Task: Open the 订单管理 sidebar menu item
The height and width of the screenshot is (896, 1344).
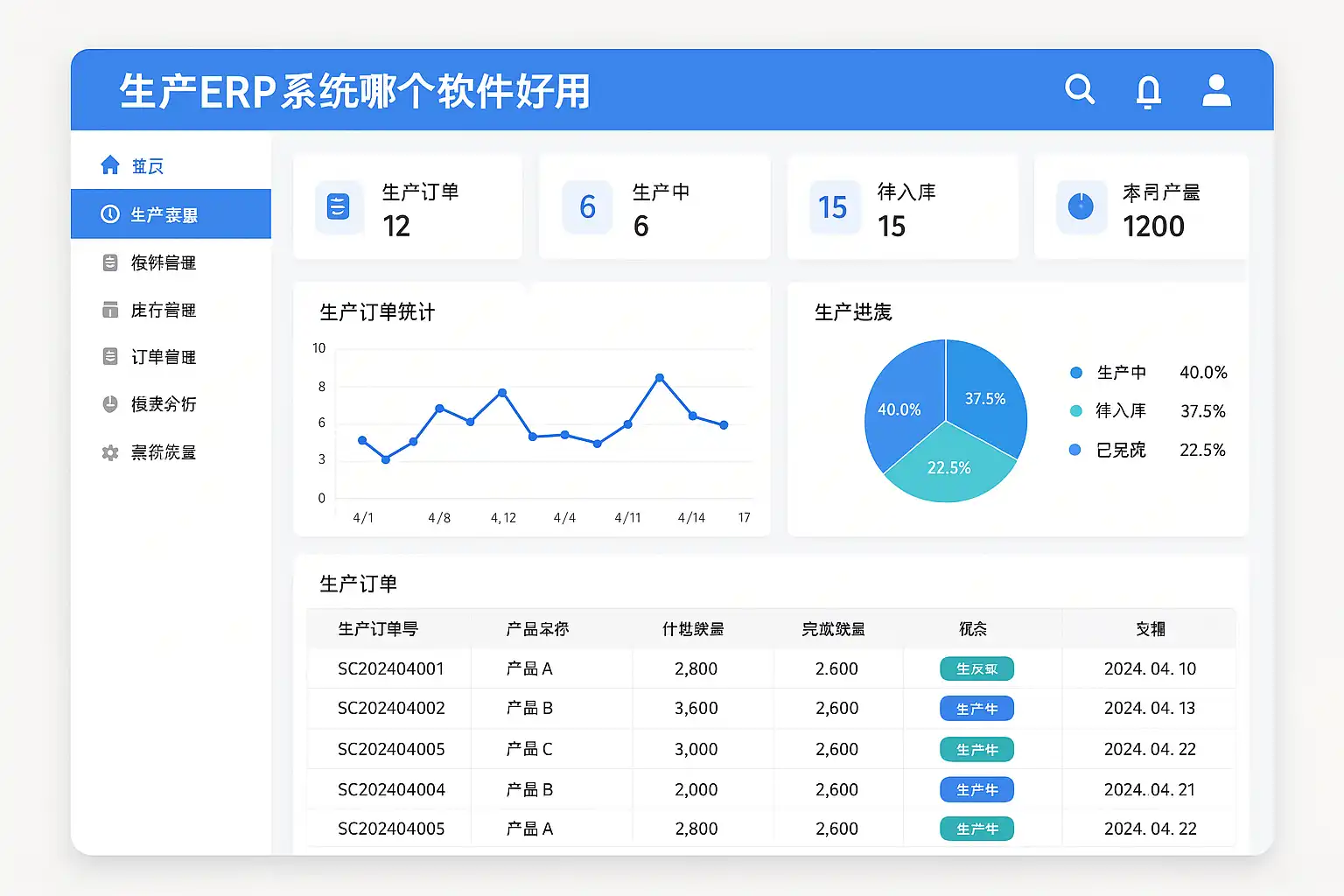Action: pyautogui.click(x=163, y=357)
